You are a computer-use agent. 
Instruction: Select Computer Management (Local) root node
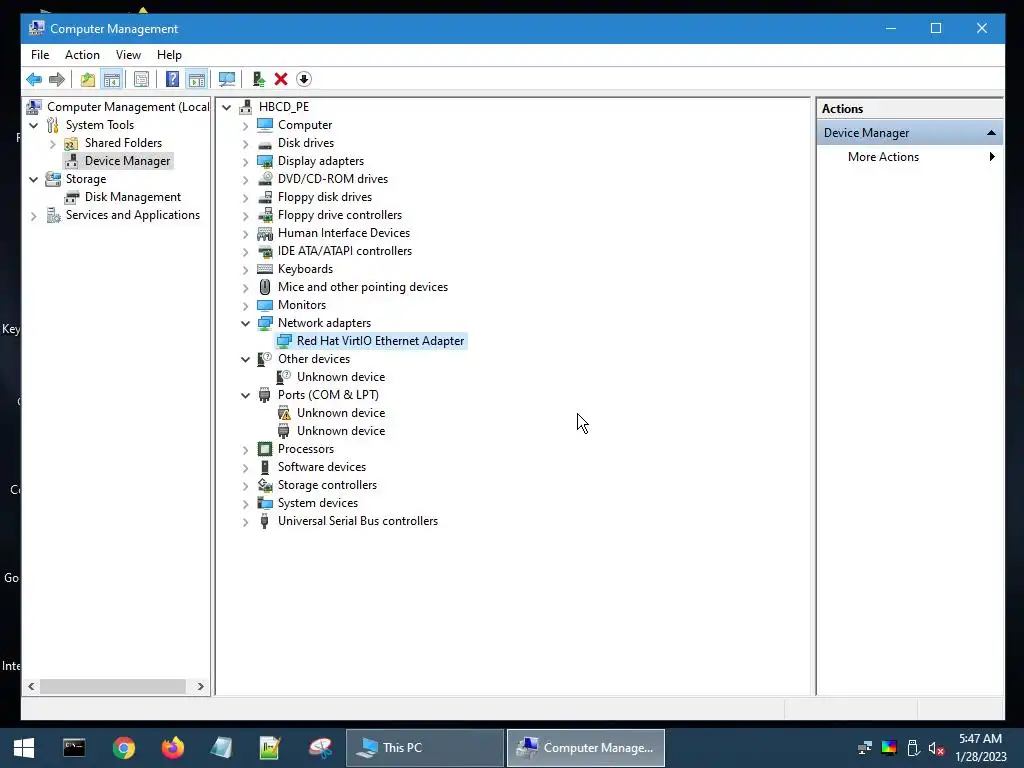(x=128, y=106)
